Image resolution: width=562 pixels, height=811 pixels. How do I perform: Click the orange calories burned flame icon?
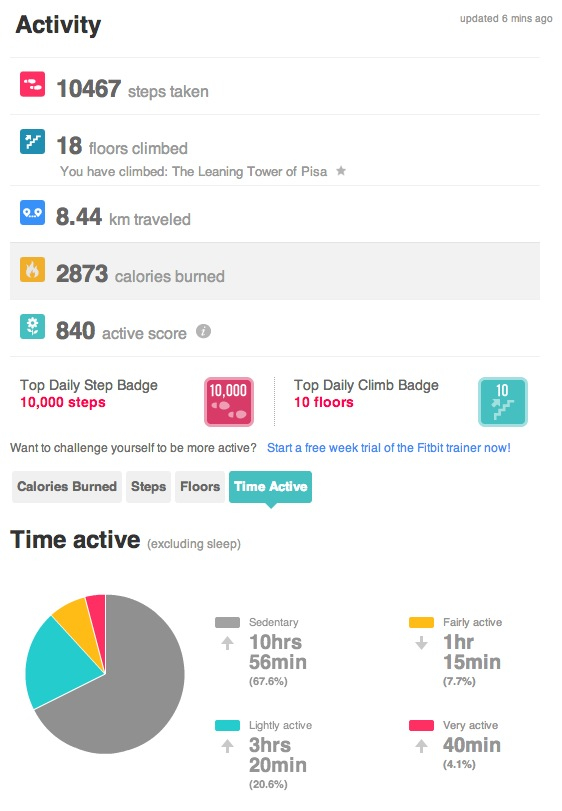coord(33,269)
